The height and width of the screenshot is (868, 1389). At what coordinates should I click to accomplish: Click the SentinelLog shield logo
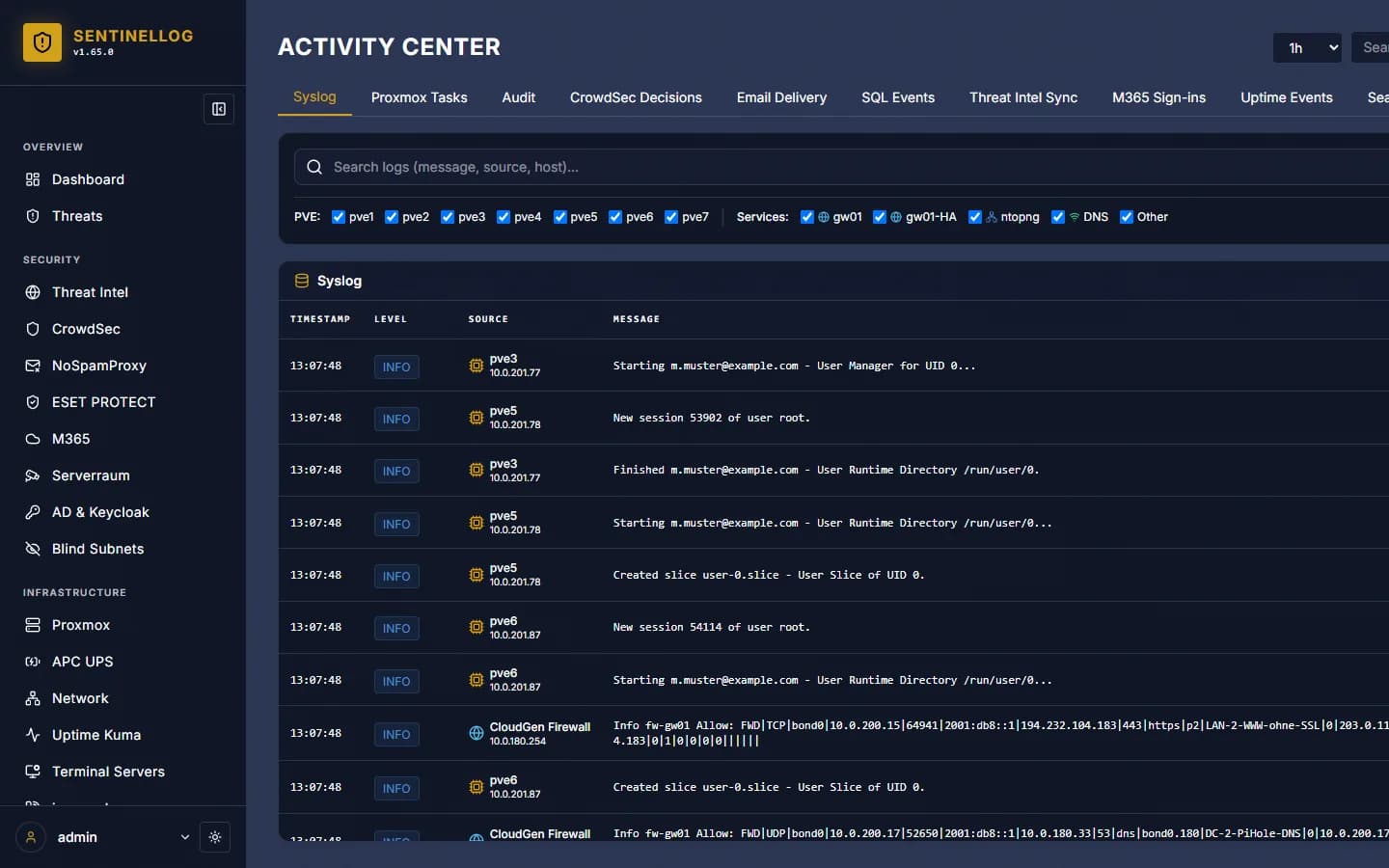coord(42,42)
